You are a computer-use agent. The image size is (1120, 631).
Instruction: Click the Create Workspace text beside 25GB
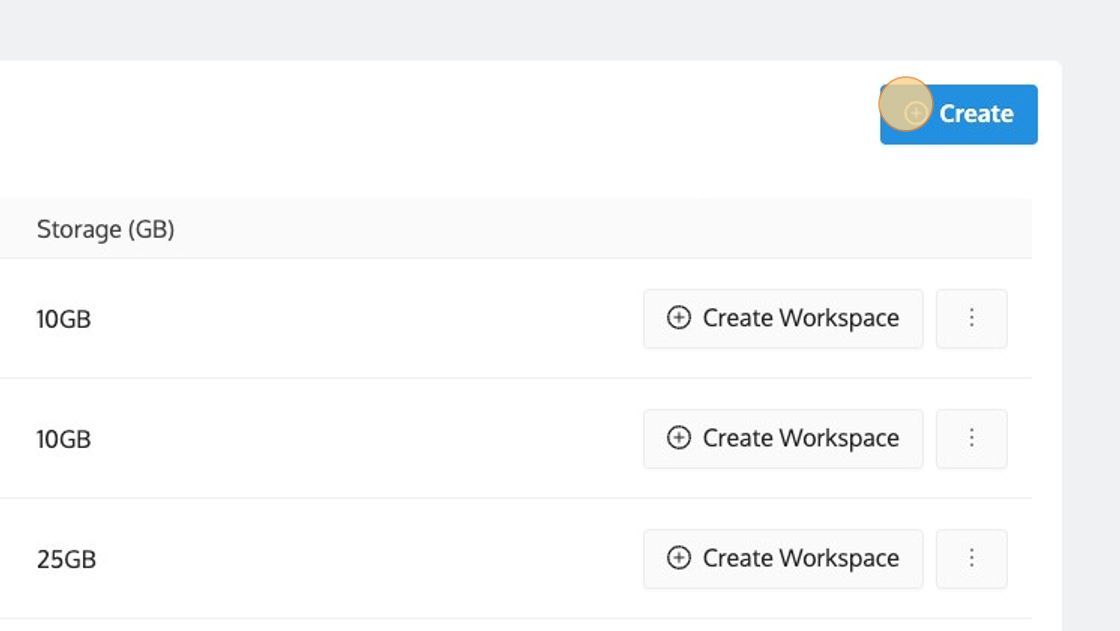[801, 558]
